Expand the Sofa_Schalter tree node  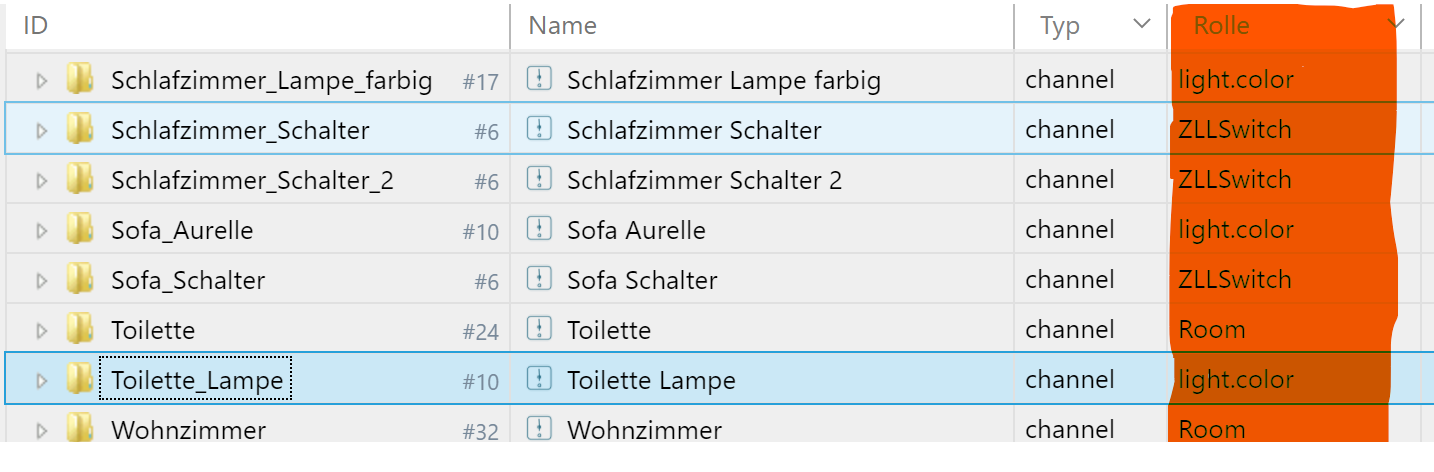click(x=42, y=280)
